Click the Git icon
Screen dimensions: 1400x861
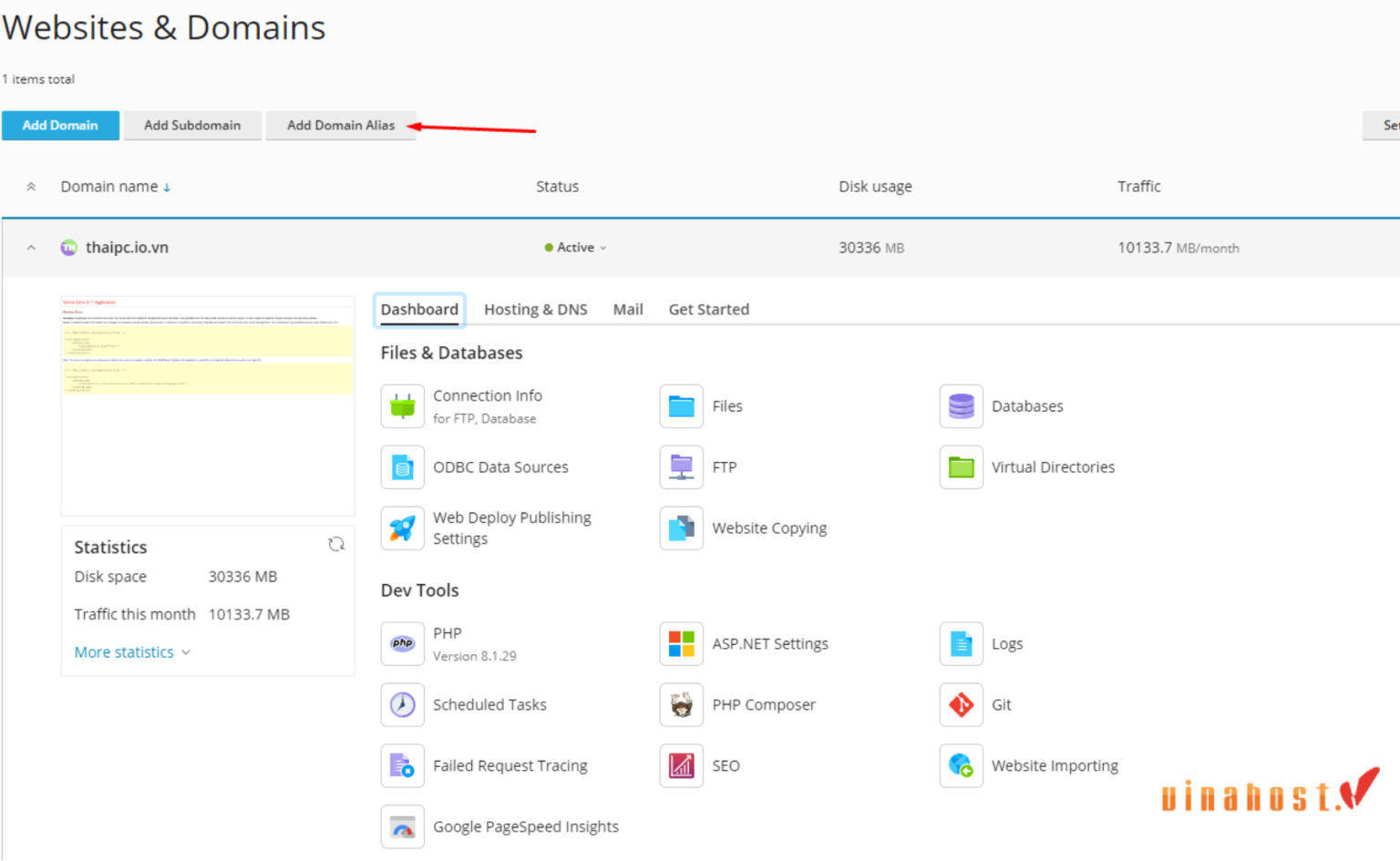(961, 705)
